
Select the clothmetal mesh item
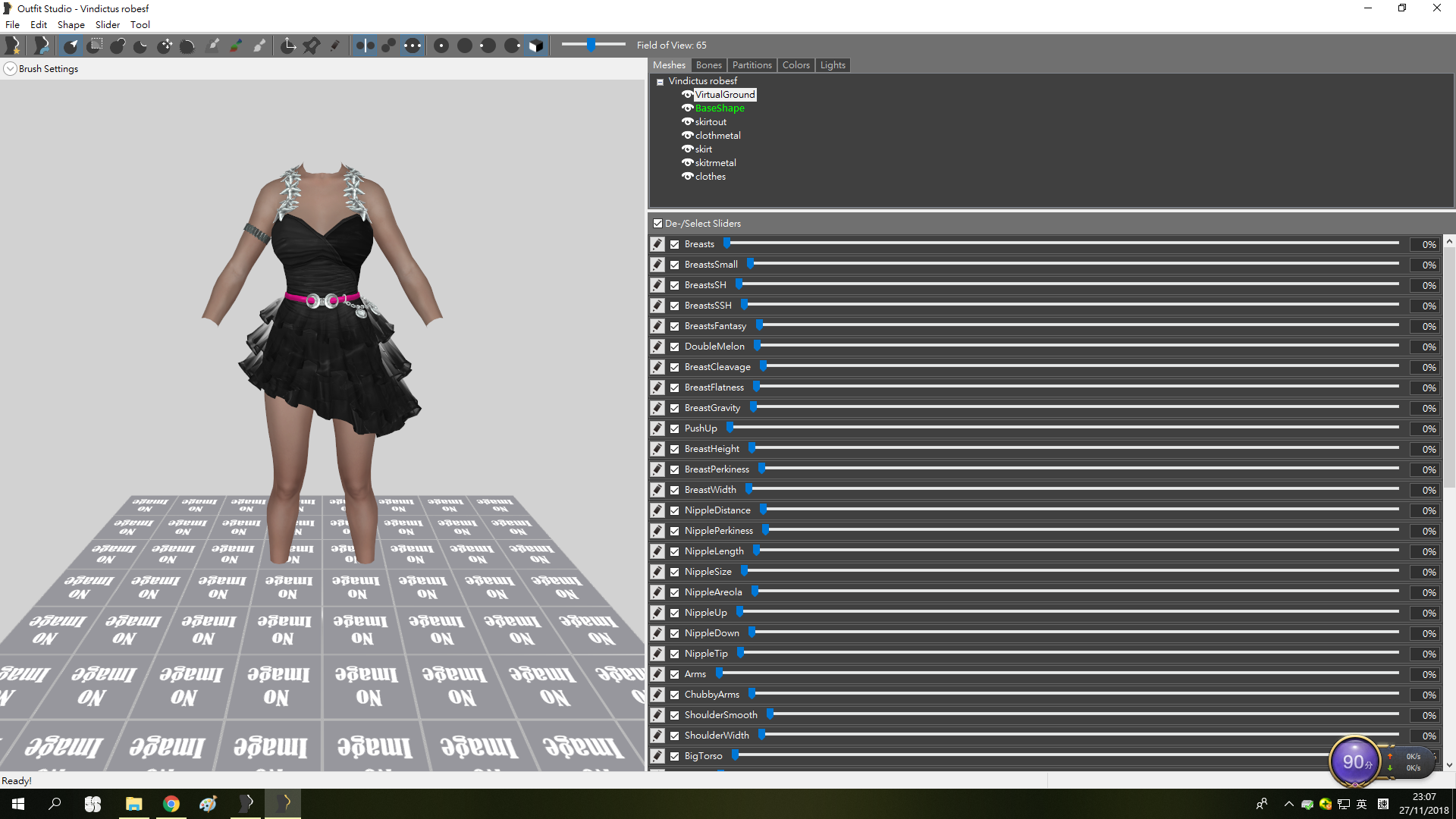click(717, 135)
